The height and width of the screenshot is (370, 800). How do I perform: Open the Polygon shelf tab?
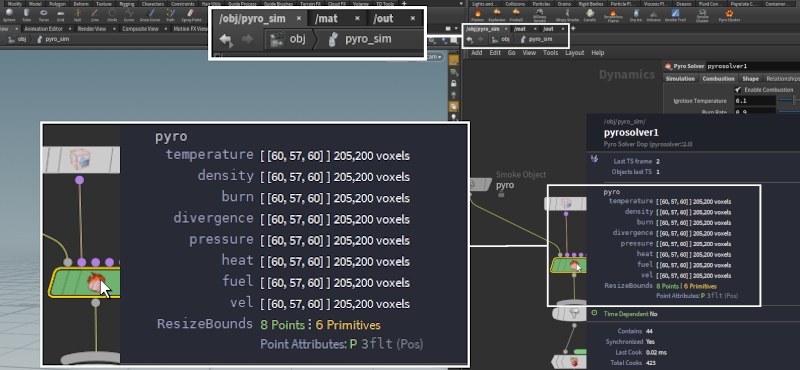[x=58, y=4]
